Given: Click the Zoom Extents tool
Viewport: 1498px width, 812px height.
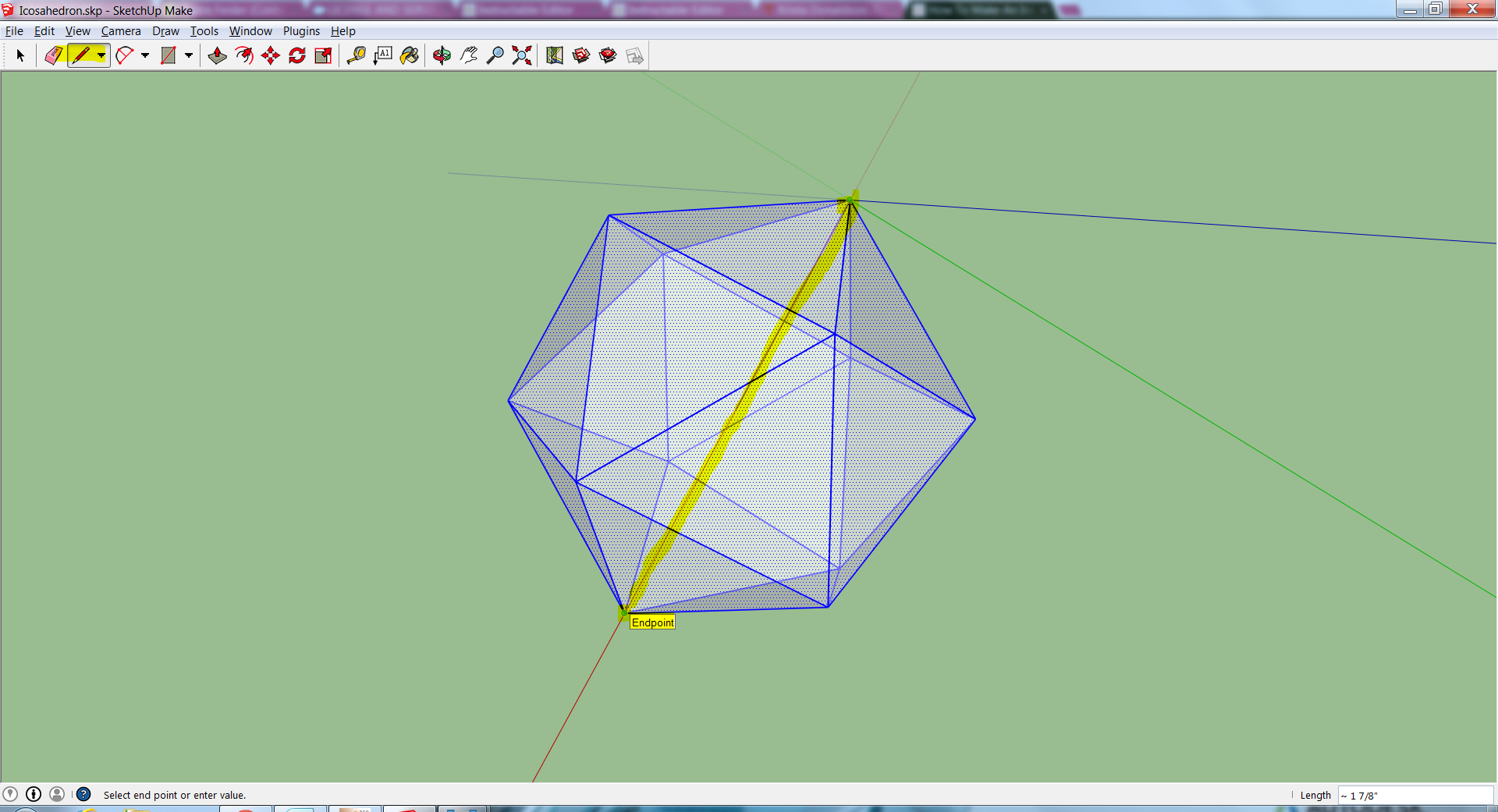Looking at the screenshot, I should tap(522, 55).
